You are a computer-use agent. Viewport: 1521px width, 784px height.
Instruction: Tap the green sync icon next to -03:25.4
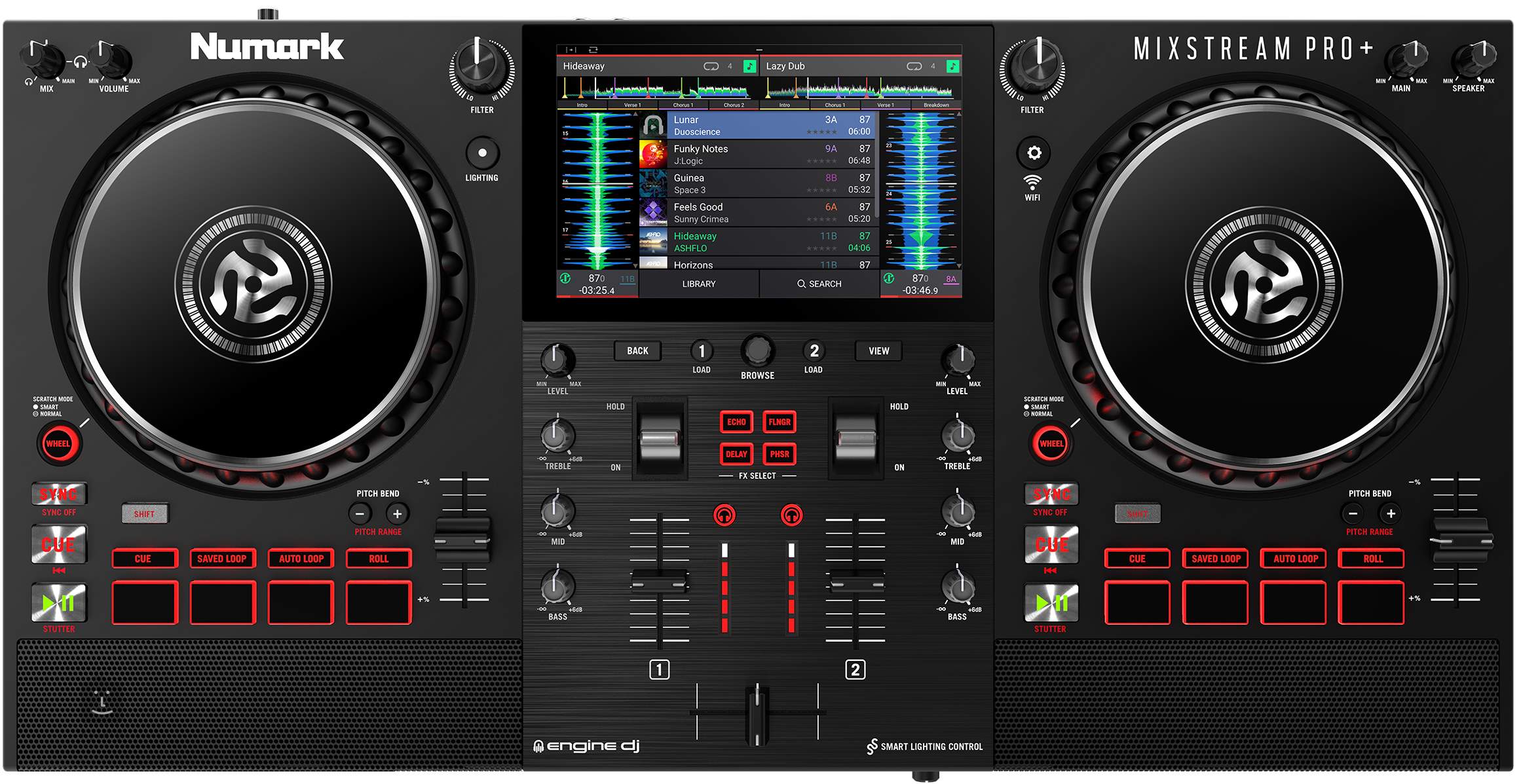(x=565, y=278)
